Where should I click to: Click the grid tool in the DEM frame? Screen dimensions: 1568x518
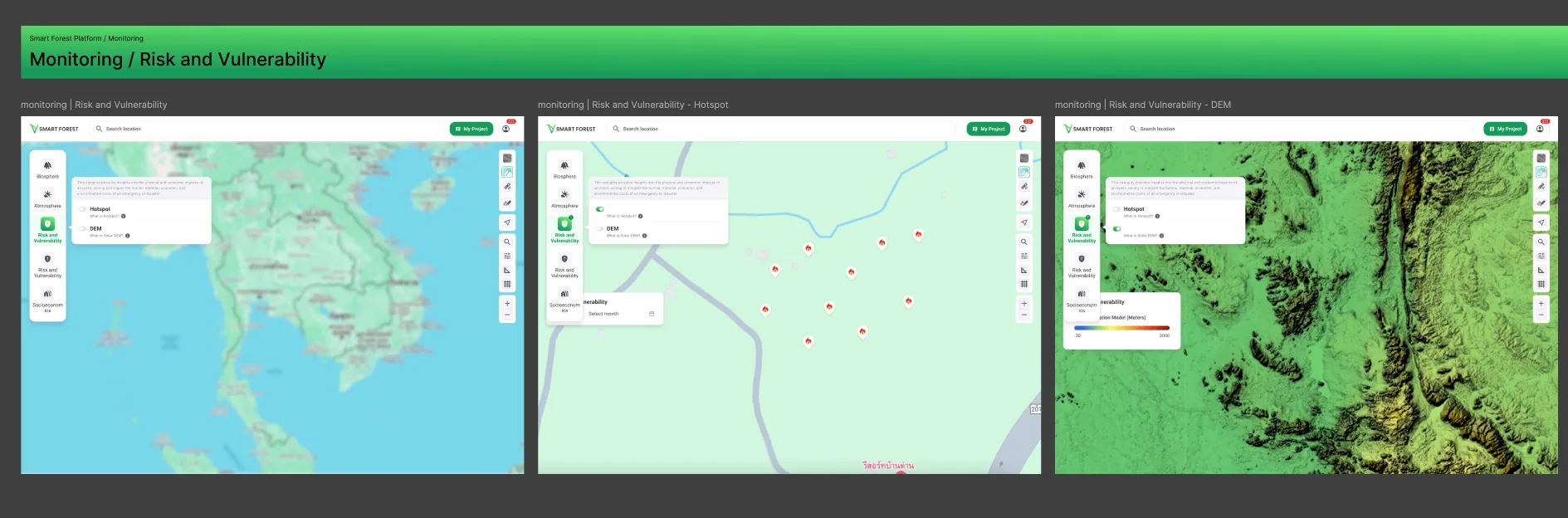coord(1541,284)
